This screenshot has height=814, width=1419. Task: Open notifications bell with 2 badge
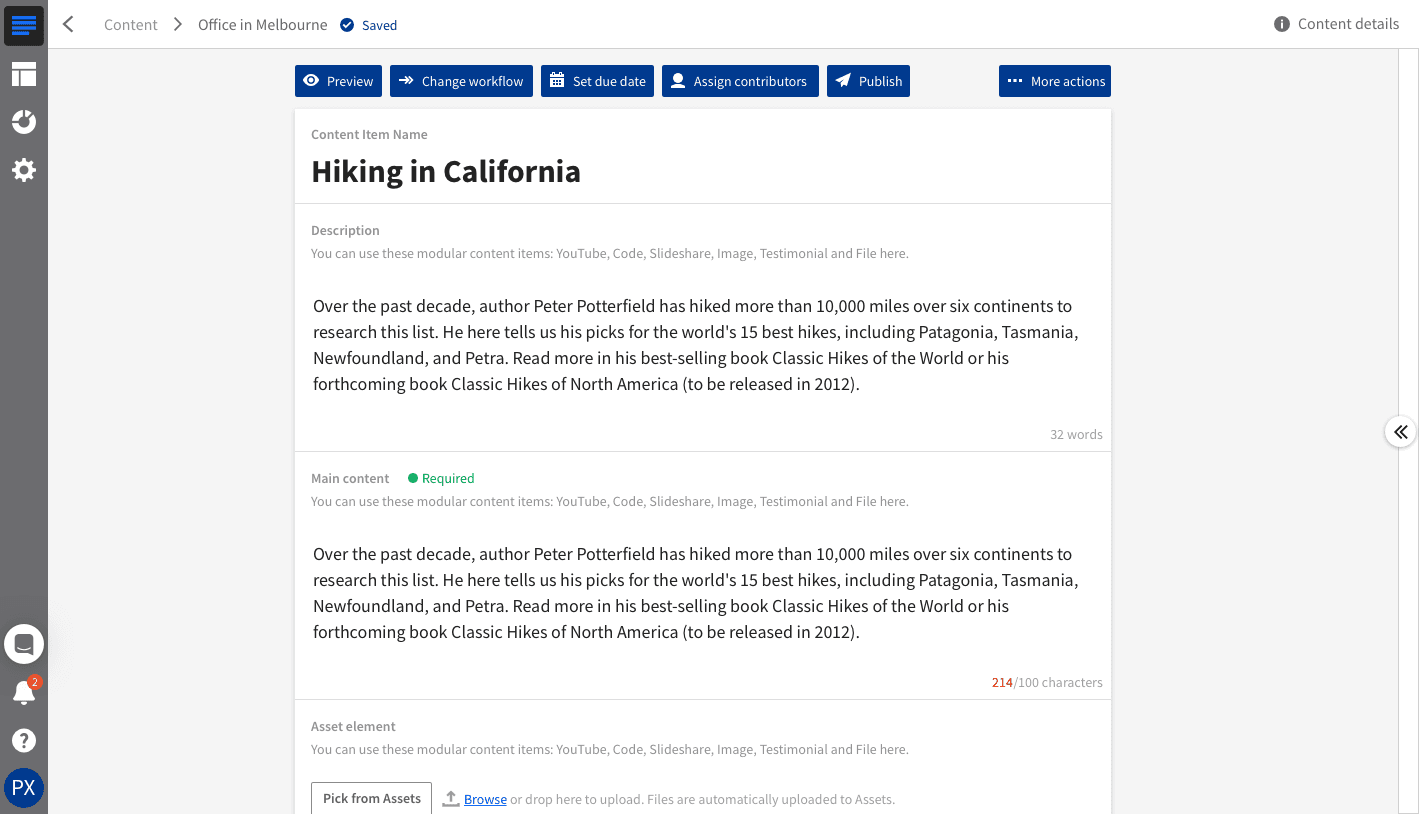tap(24, 692)
